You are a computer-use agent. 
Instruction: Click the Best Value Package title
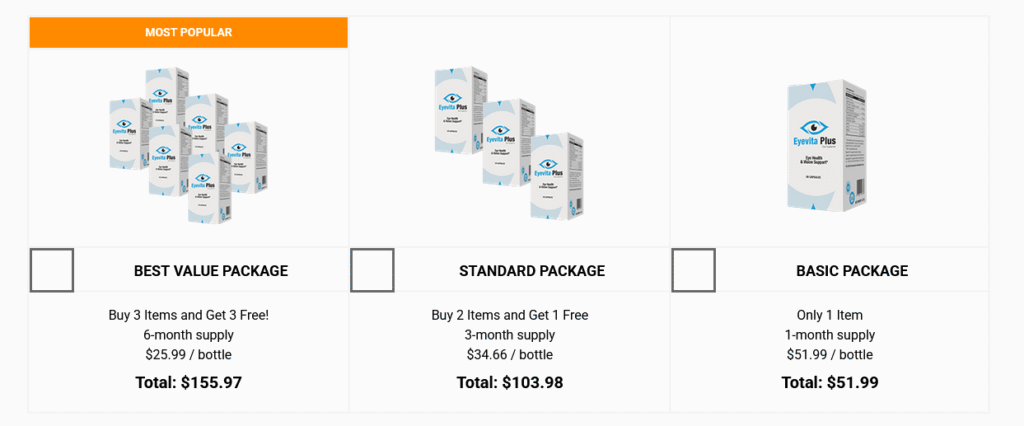(x=211, y=271)
